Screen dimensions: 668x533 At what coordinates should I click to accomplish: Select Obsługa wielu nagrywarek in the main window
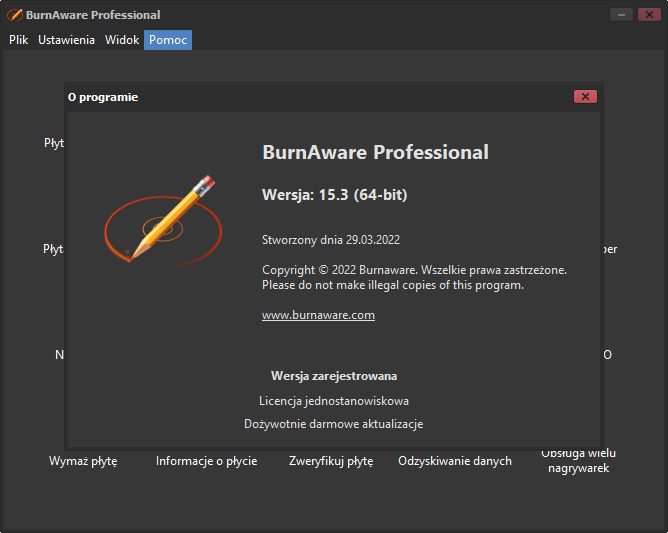[579, 461]
